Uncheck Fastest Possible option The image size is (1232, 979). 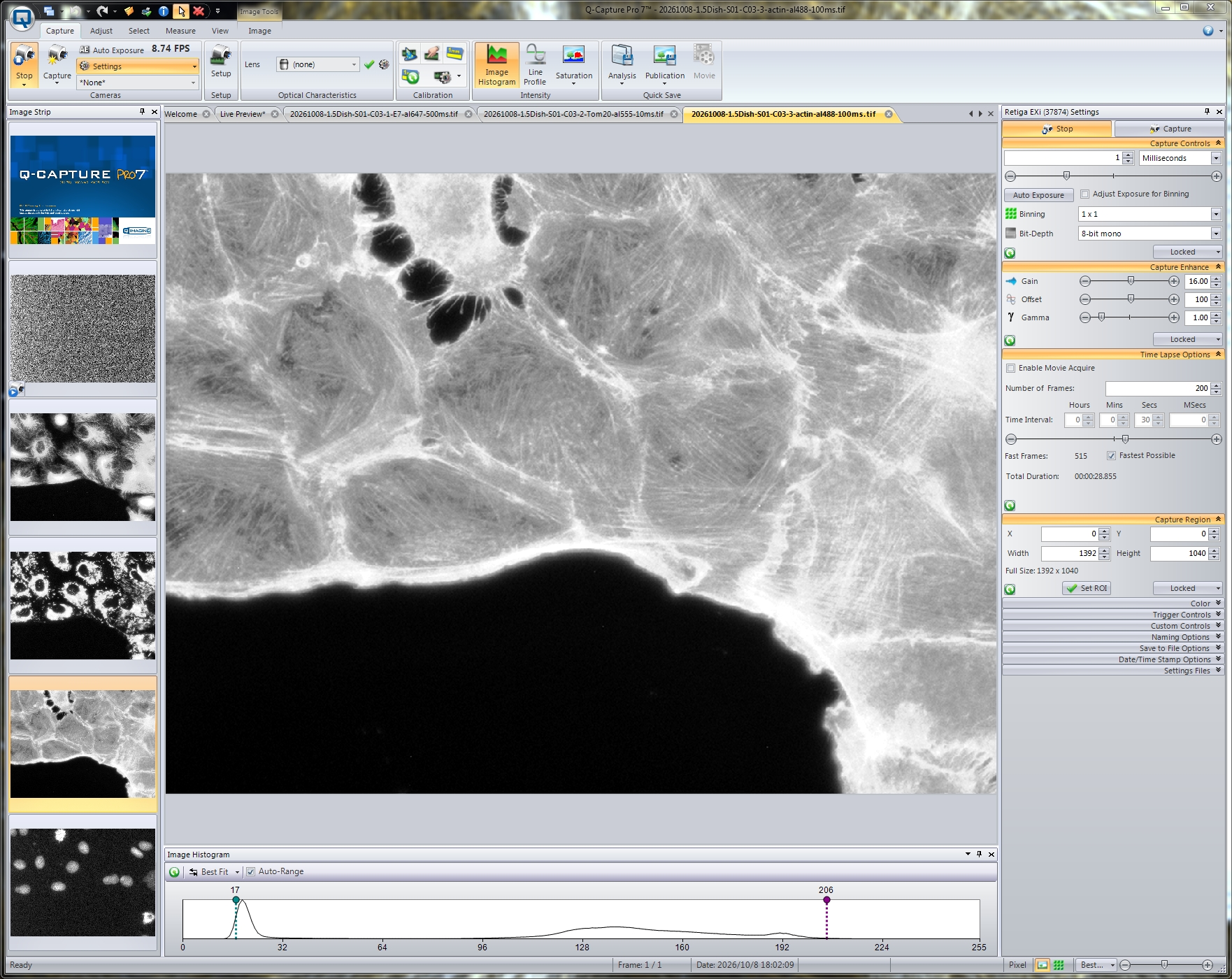tap(1111, 456)
